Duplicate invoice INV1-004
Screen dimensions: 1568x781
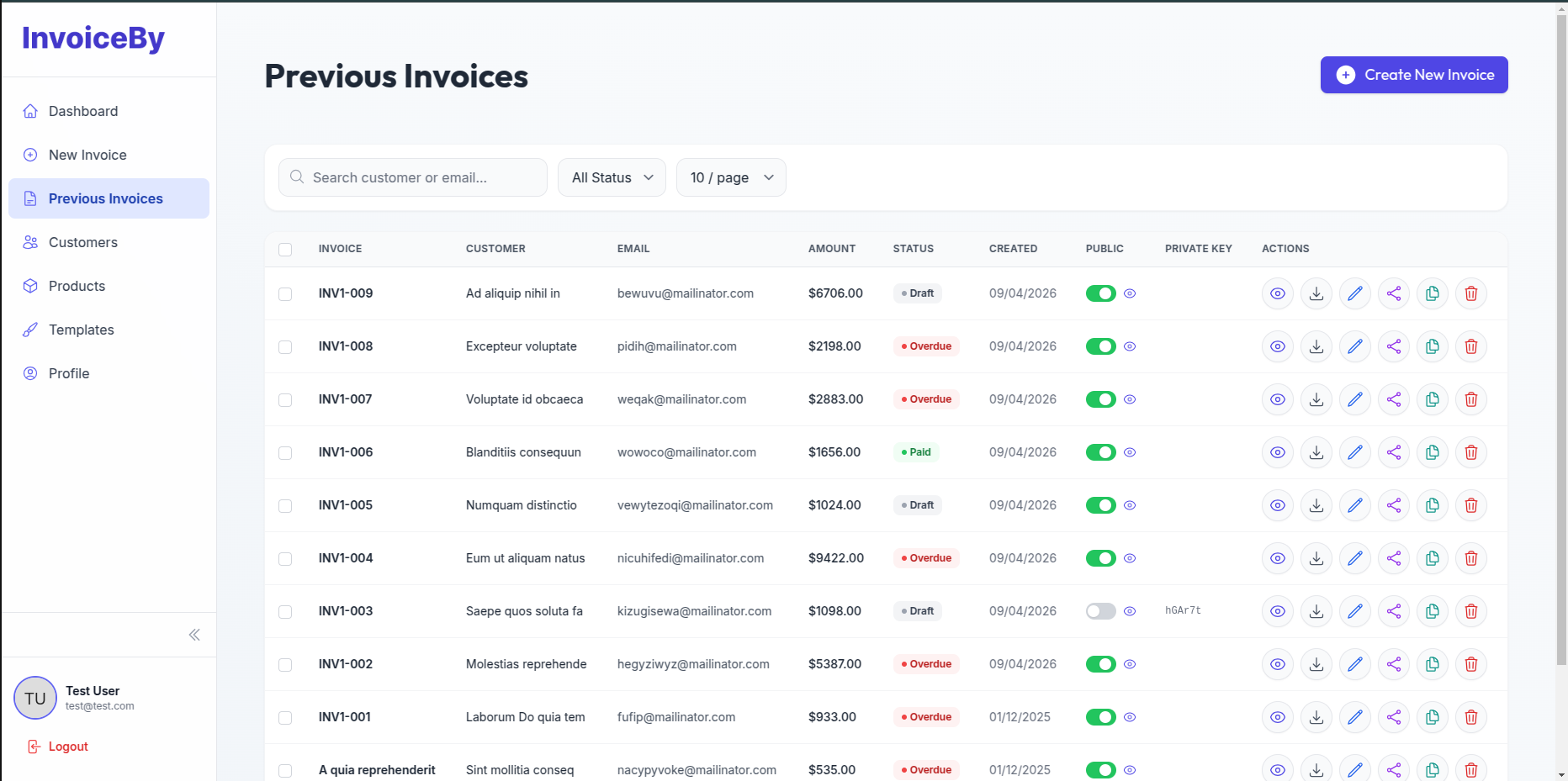pyautogui.click(x=1433, y=558)
